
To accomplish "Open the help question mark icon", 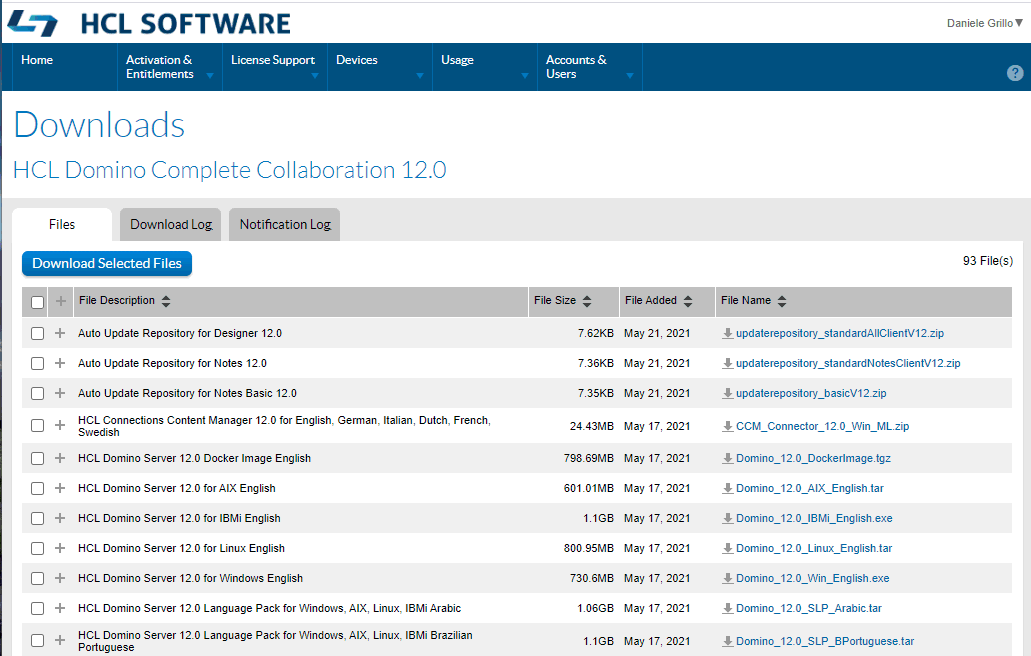I will click(x=1015, y=73).
